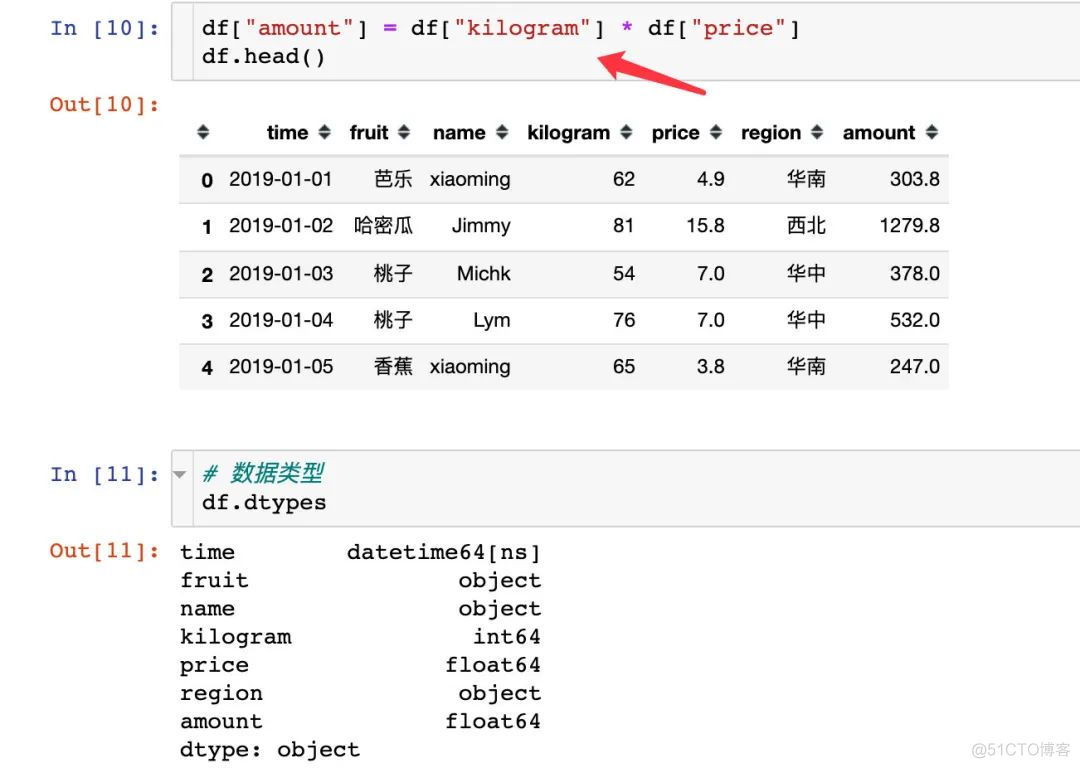
Task: Select price value 4.9
Action: [x=711, y=179]
